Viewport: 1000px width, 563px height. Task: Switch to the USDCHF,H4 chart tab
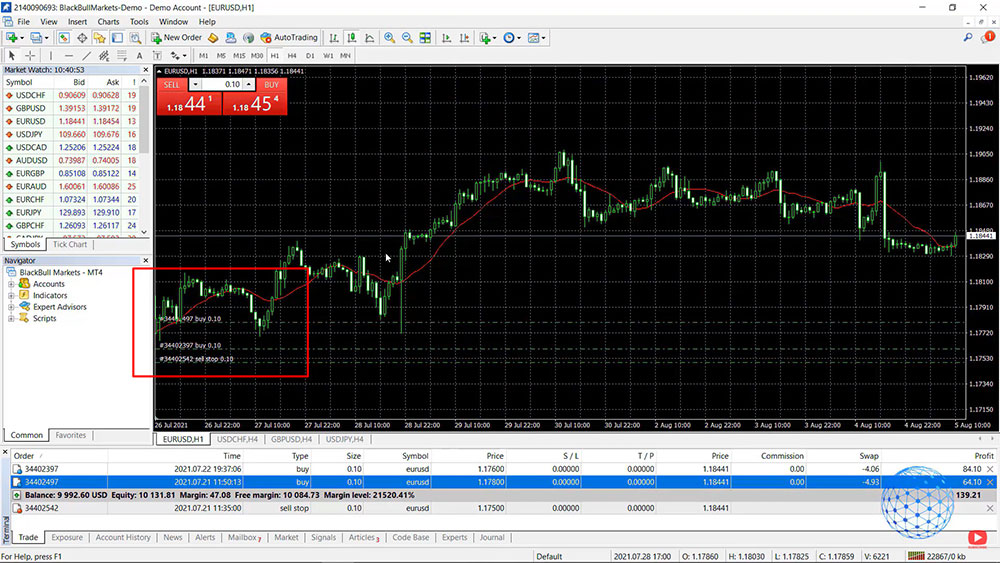pyautogui.click(x=237, y=439)
